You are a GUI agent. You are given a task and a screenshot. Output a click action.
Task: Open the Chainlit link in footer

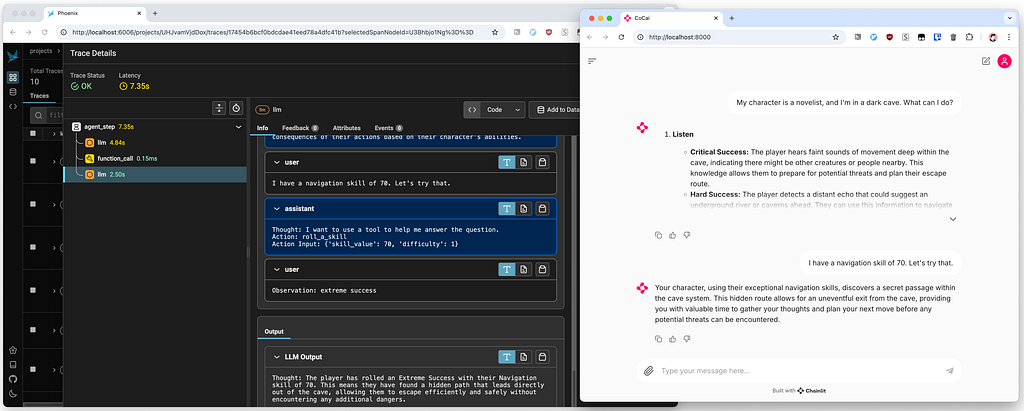click(x=812, y=391)
